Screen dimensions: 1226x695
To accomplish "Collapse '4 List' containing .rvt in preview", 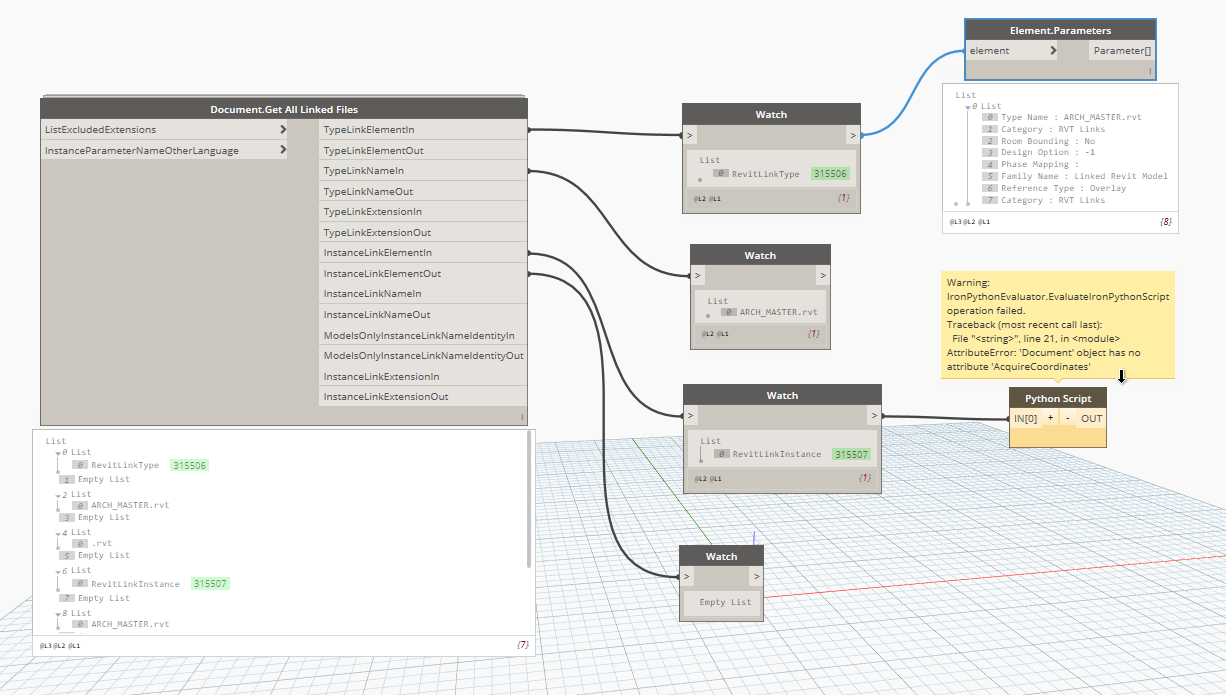I will point(59,533).
